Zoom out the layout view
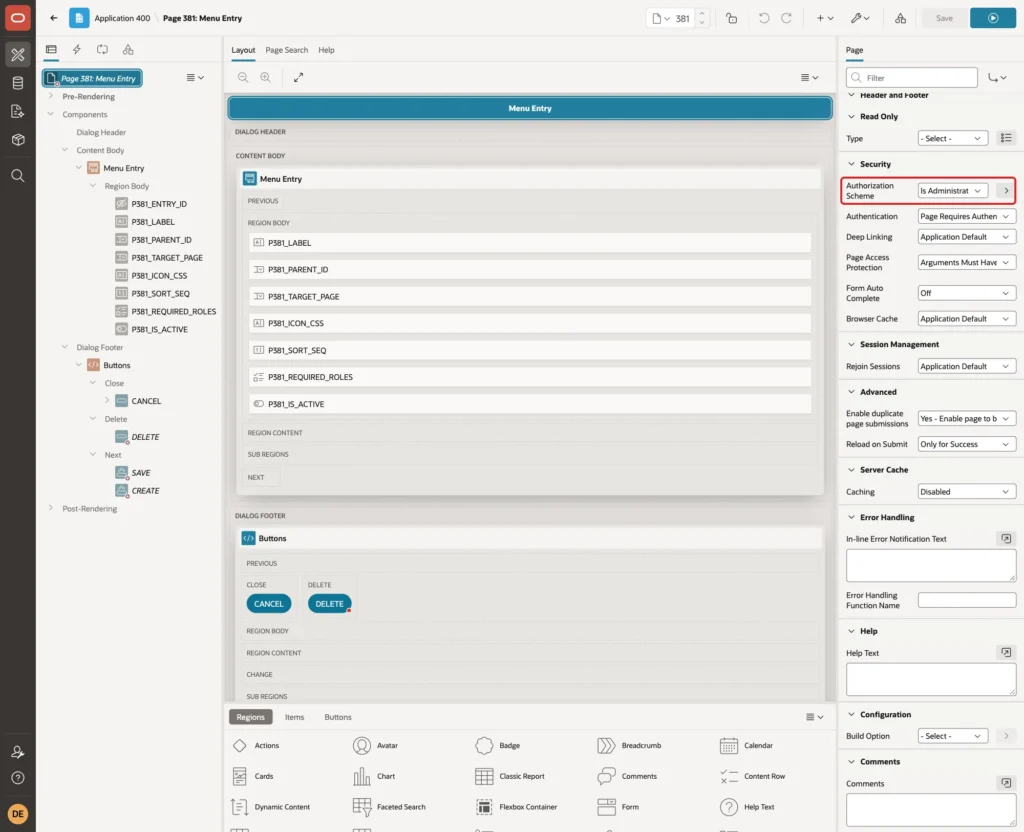This screenshot has width=1024, height=832. [243, 77]
